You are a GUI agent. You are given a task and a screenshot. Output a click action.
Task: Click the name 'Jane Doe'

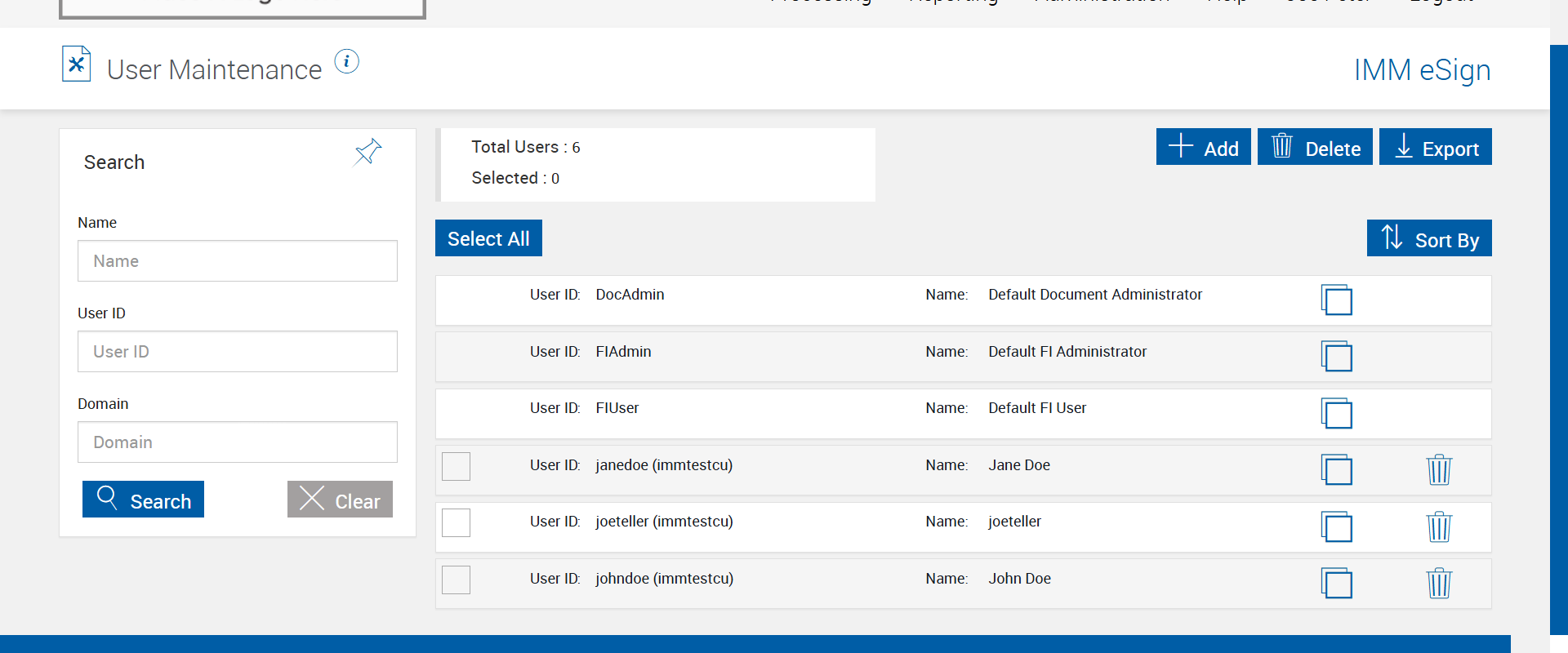[x=1019, y=465]
